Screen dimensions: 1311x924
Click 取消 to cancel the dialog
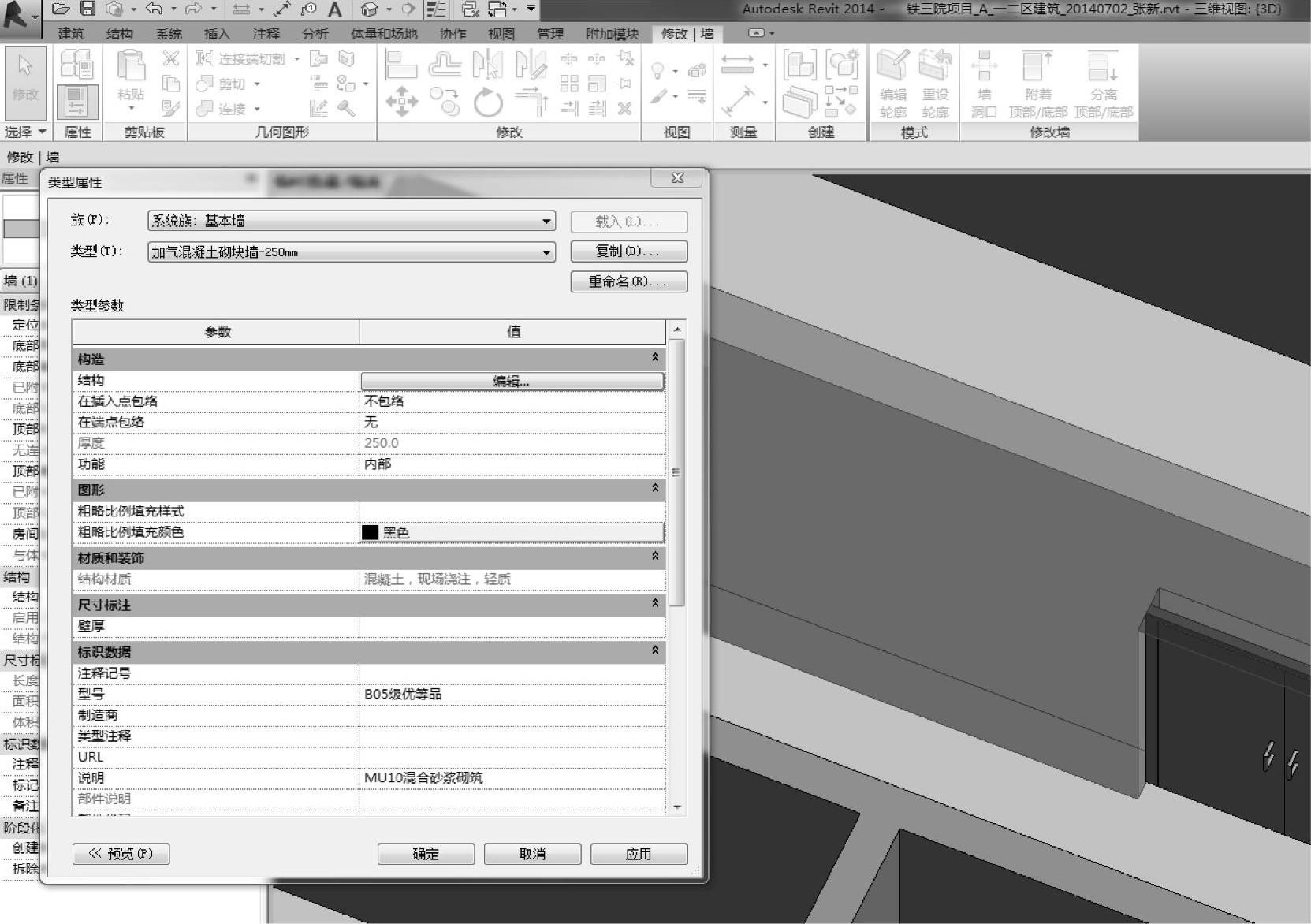[x=532, y=854]
